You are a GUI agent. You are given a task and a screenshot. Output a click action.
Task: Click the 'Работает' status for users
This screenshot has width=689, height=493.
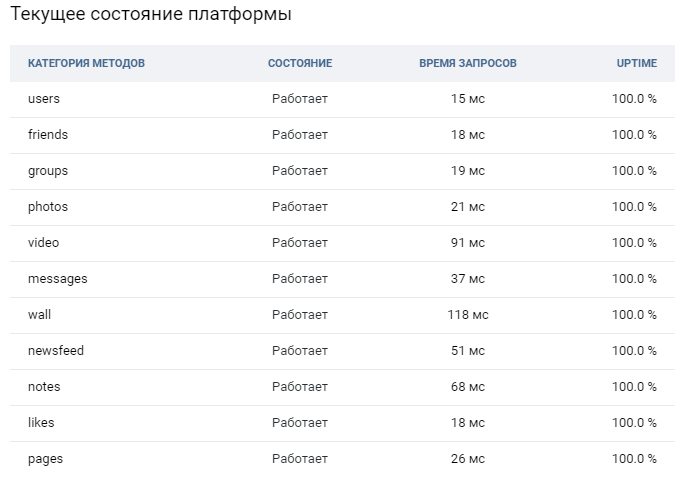pyautogui.click(x=300, y=99)
